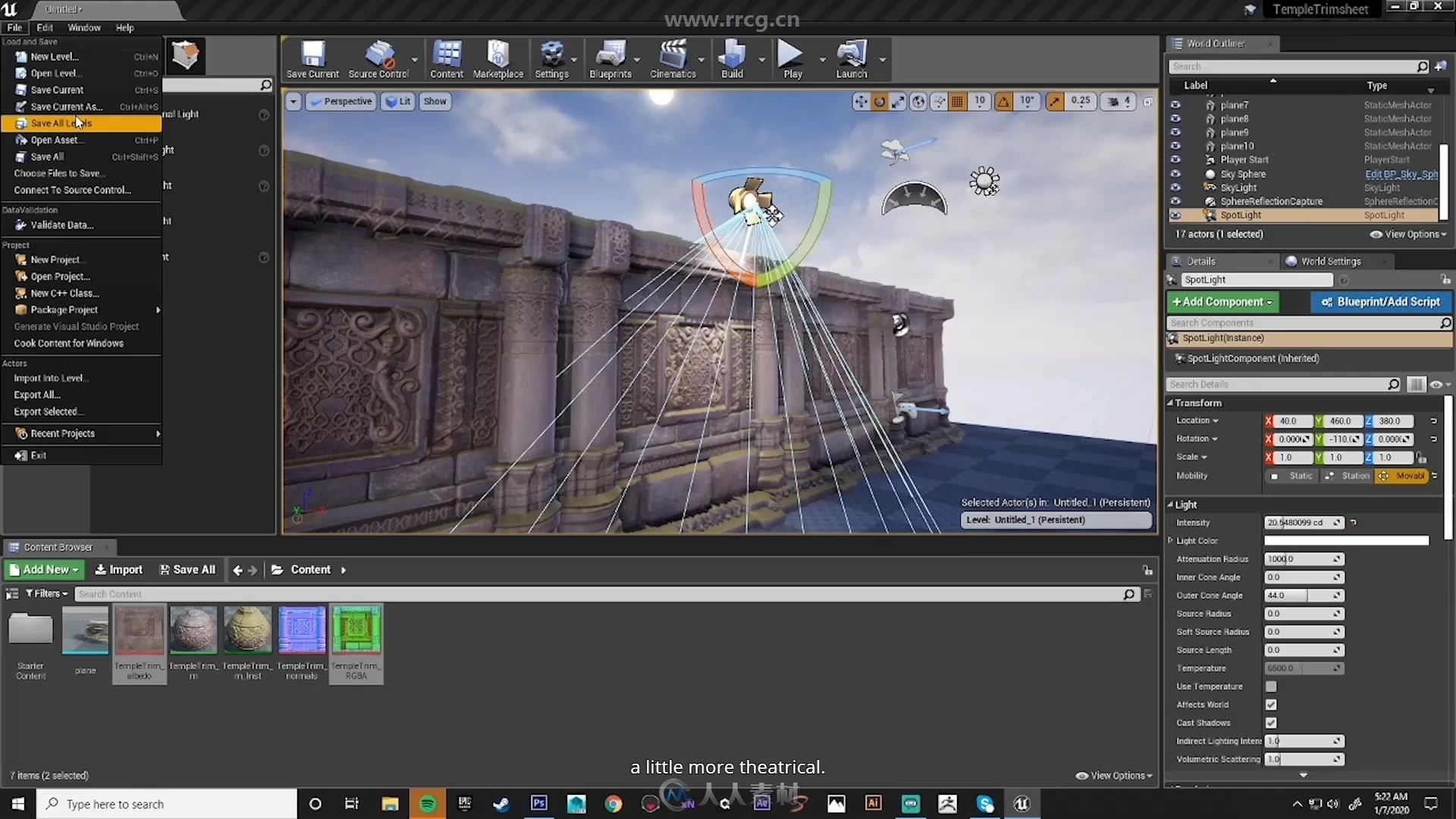
Task: Enable Use Temperature checkbox
Action: tap(1271, 686)
